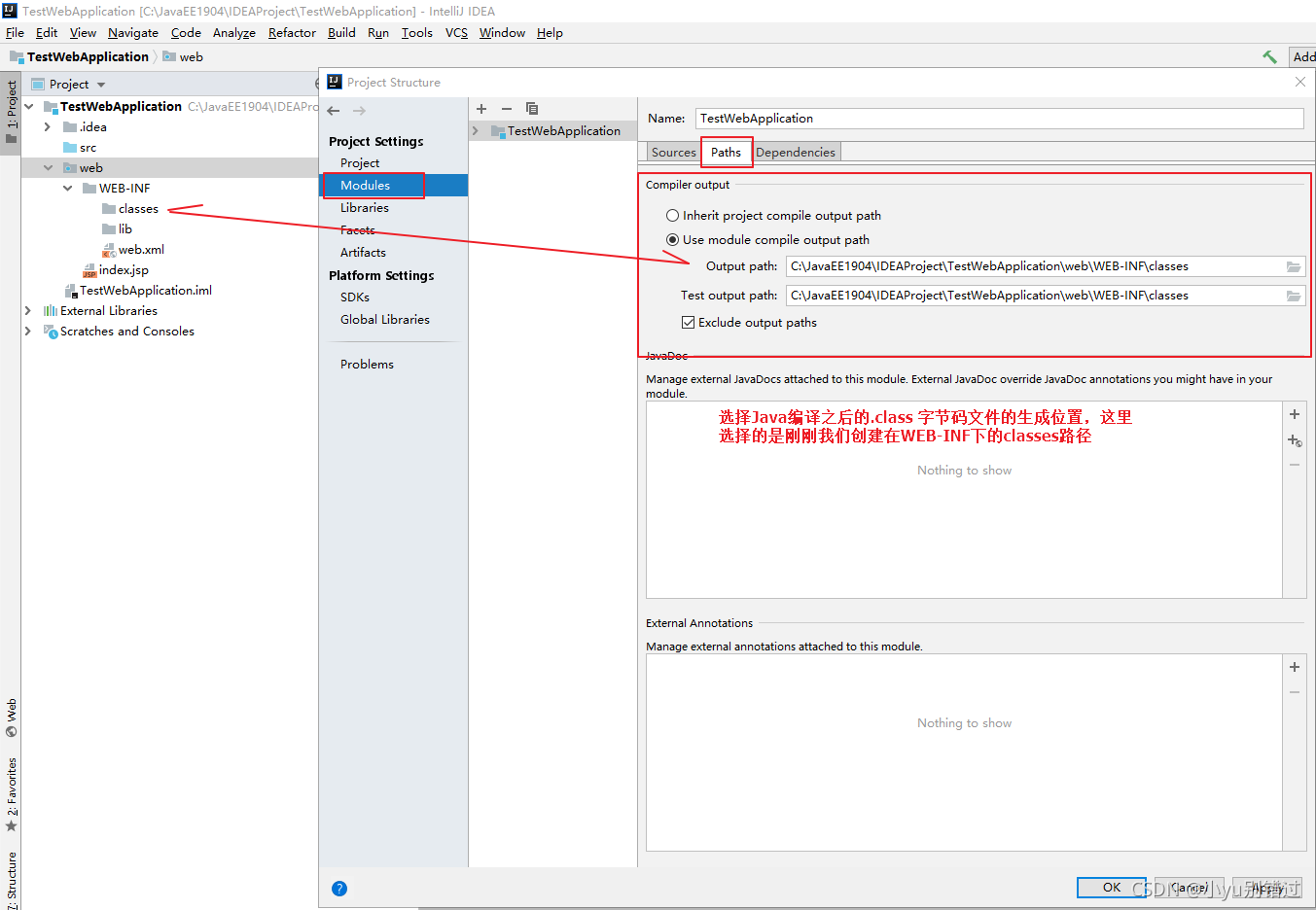Open the Web tool window tab
Screen dimensions: 1316x910
(x=11, y=717)
